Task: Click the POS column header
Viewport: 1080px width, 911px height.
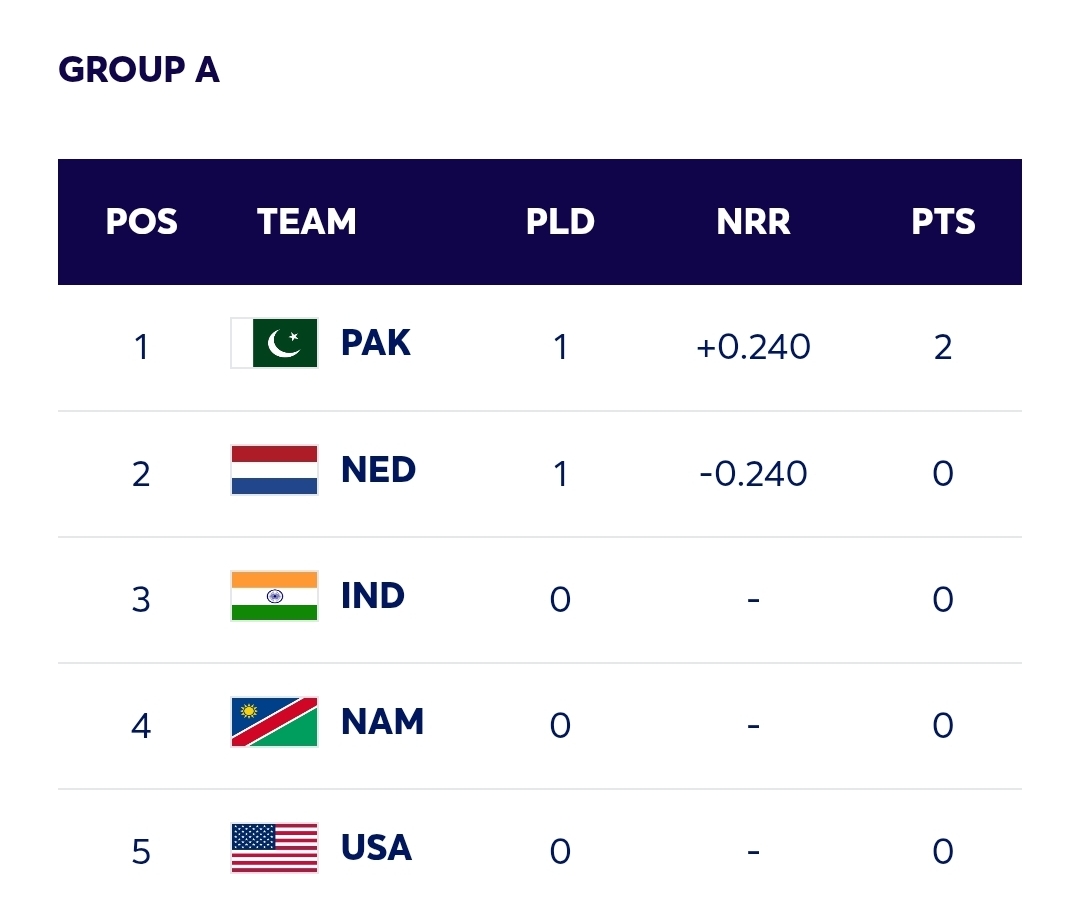Action: 142,222
